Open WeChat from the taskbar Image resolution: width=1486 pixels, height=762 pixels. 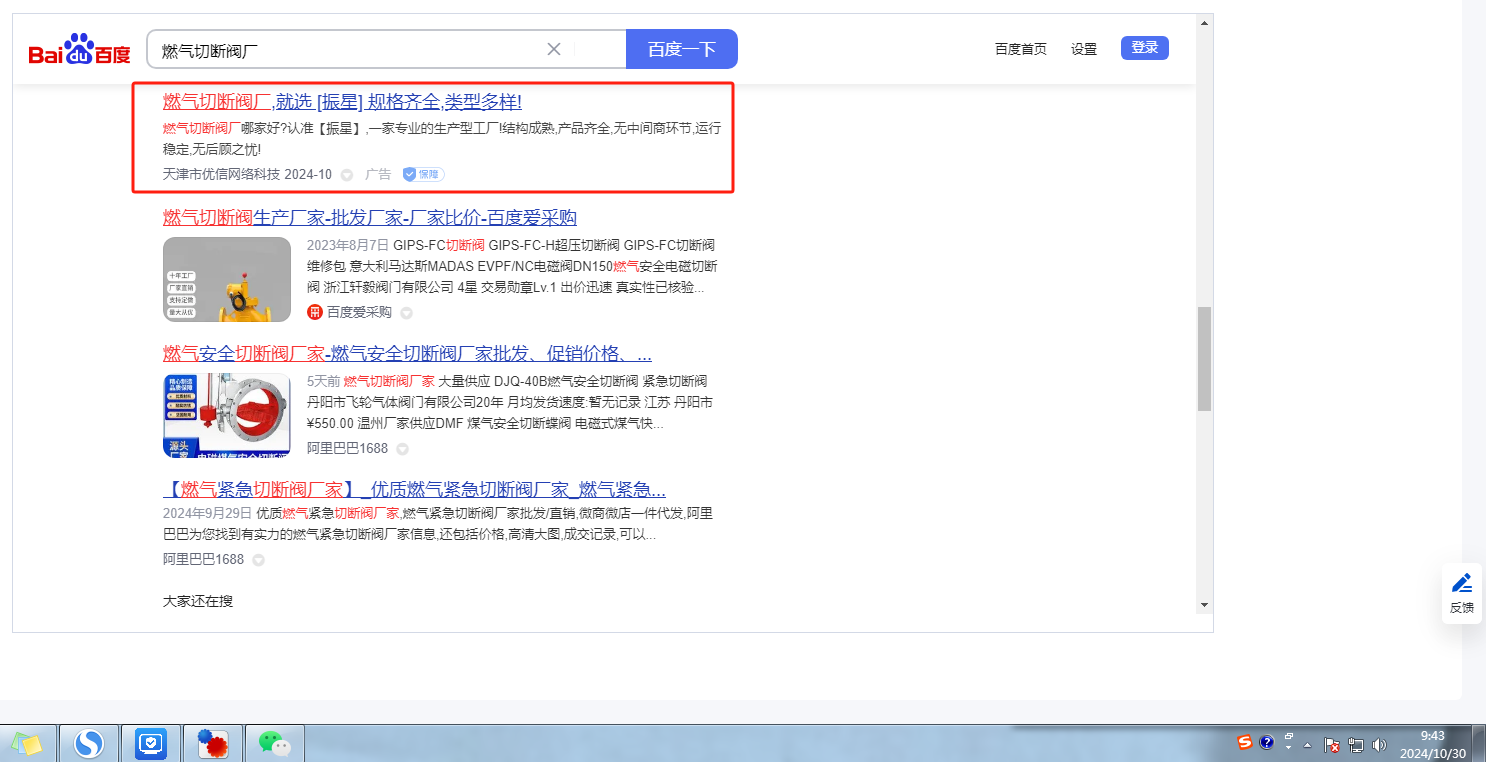275,743
